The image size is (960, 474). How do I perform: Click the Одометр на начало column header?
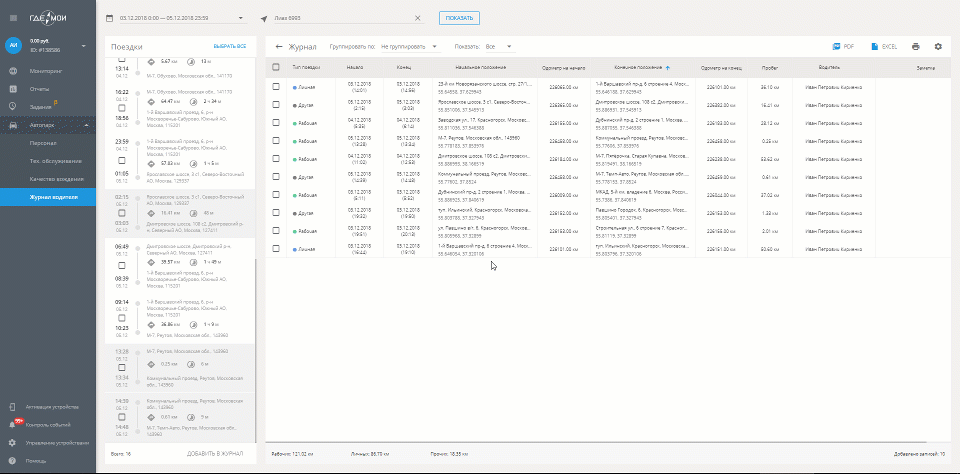(x=563, y=67)
